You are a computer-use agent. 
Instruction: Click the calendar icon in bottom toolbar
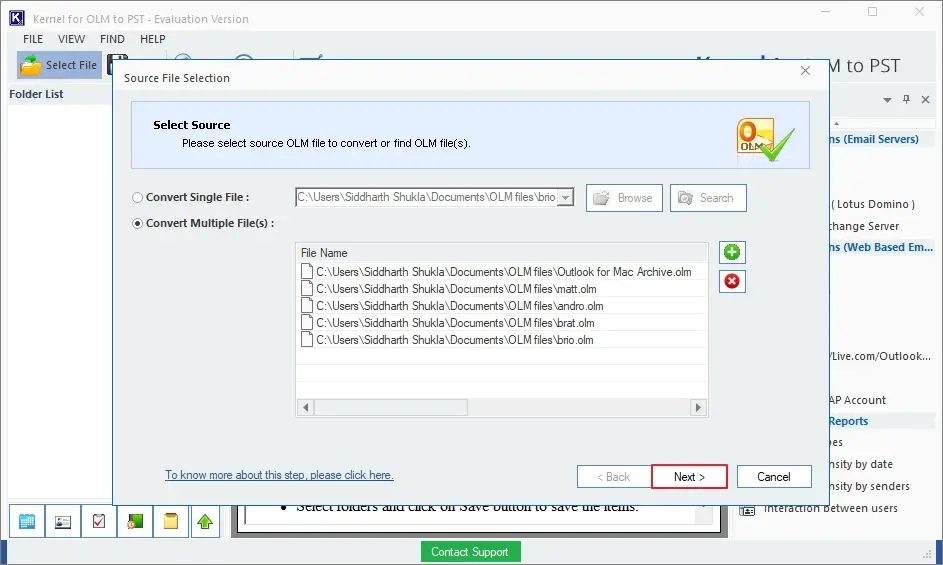click(27, 521)
